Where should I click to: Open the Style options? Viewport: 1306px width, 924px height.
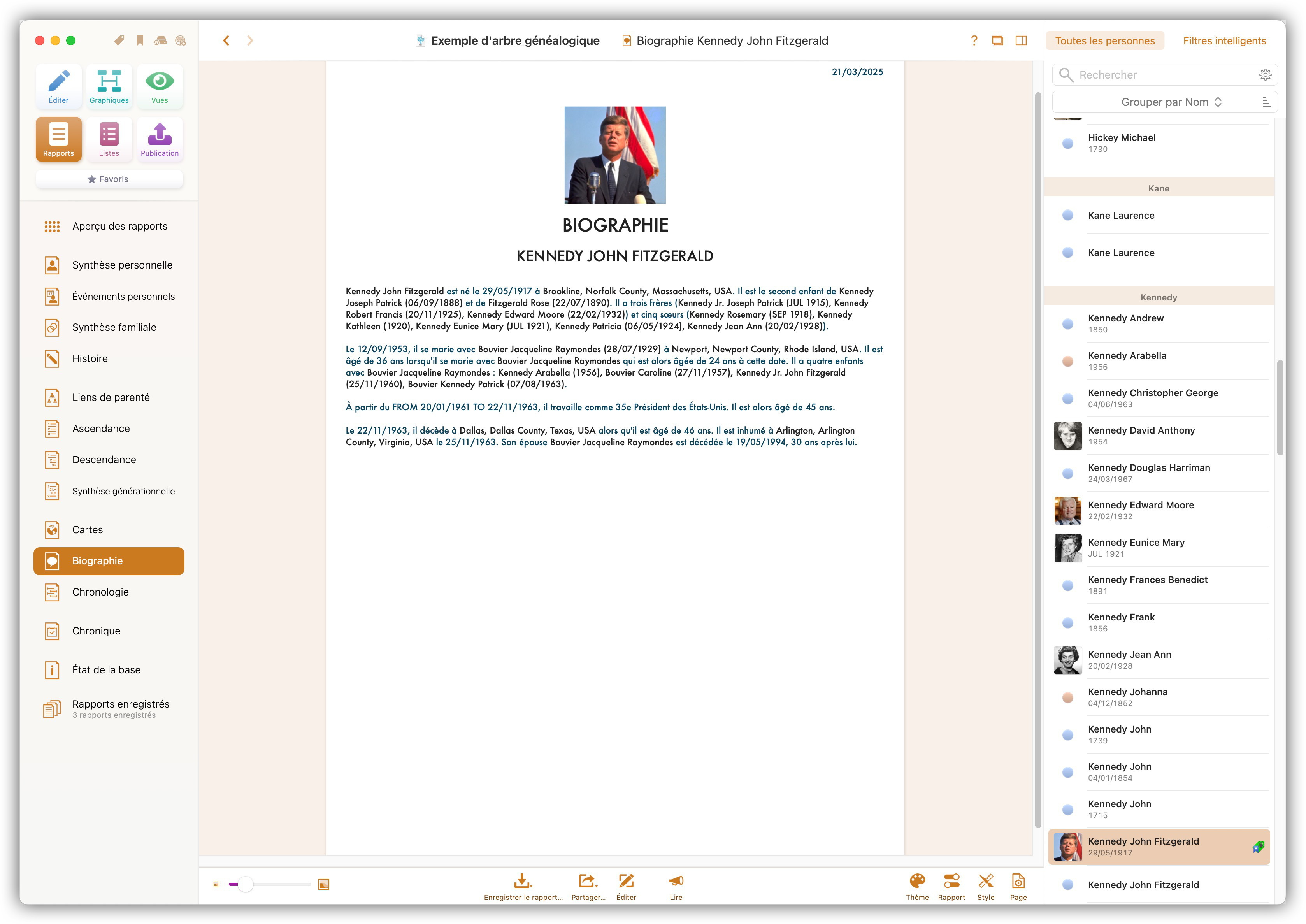tap(986, 887)
